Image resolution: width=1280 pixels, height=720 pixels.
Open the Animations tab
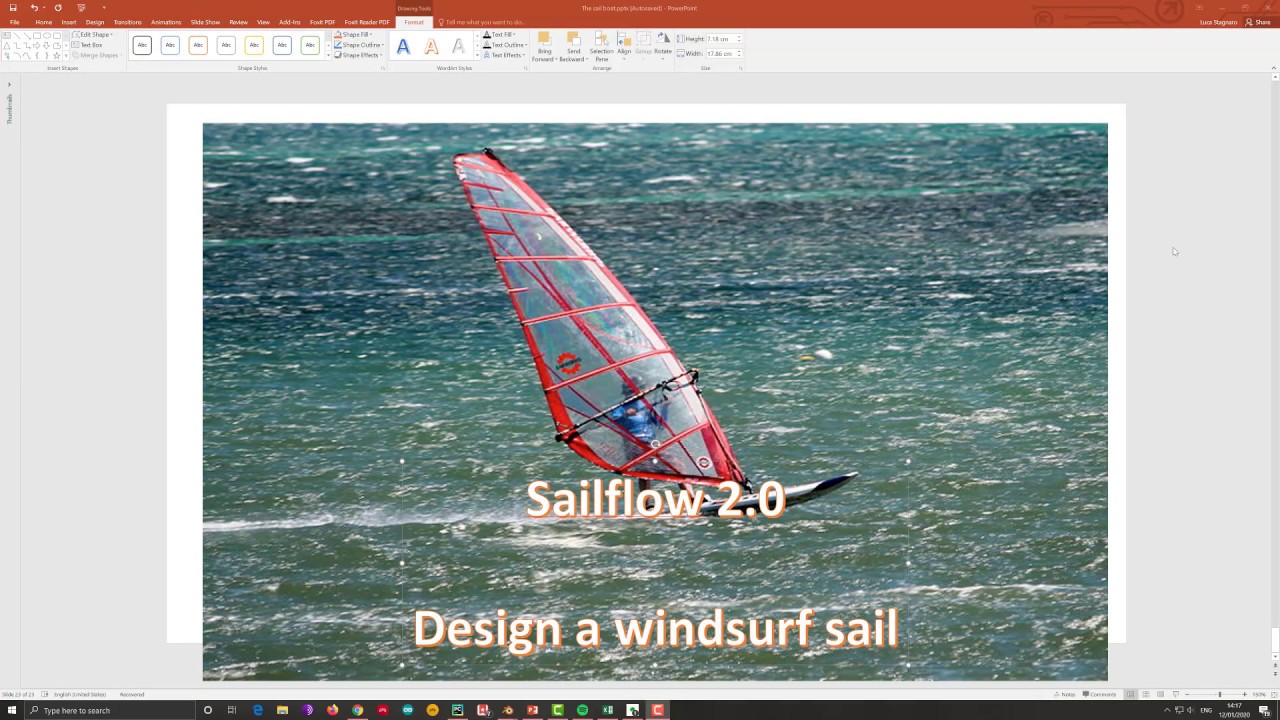[x=166, y=22]
